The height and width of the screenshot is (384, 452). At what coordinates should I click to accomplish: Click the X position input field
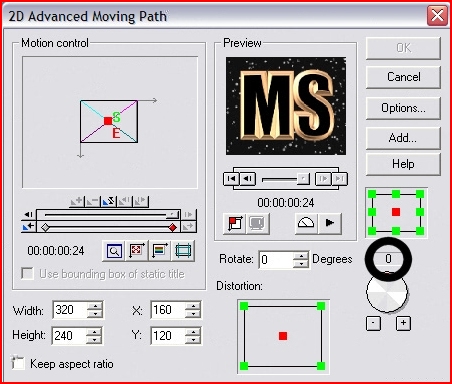tap(169, 310)
